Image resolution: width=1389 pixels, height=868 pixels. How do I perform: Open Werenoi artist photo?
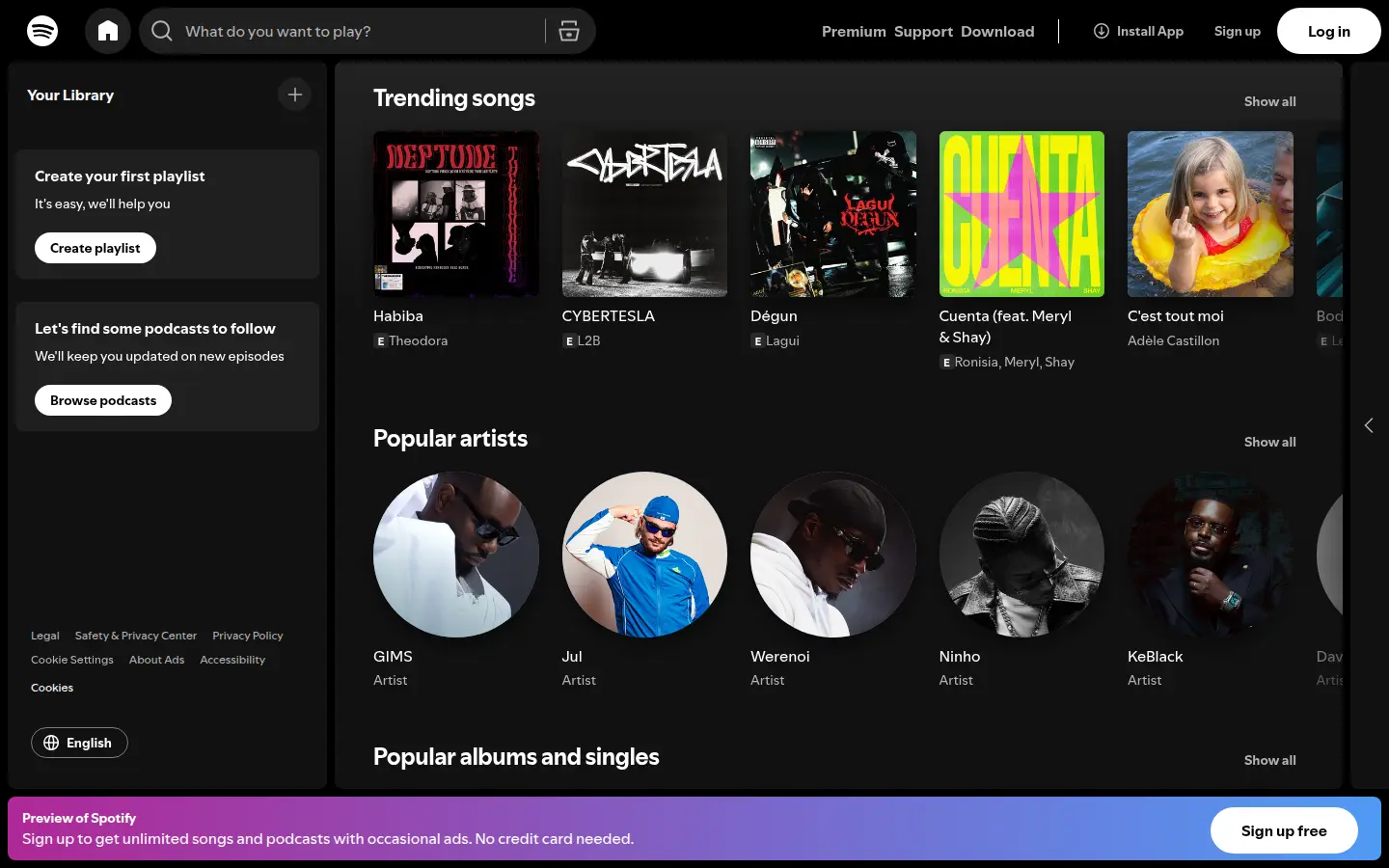click(833, 555)
